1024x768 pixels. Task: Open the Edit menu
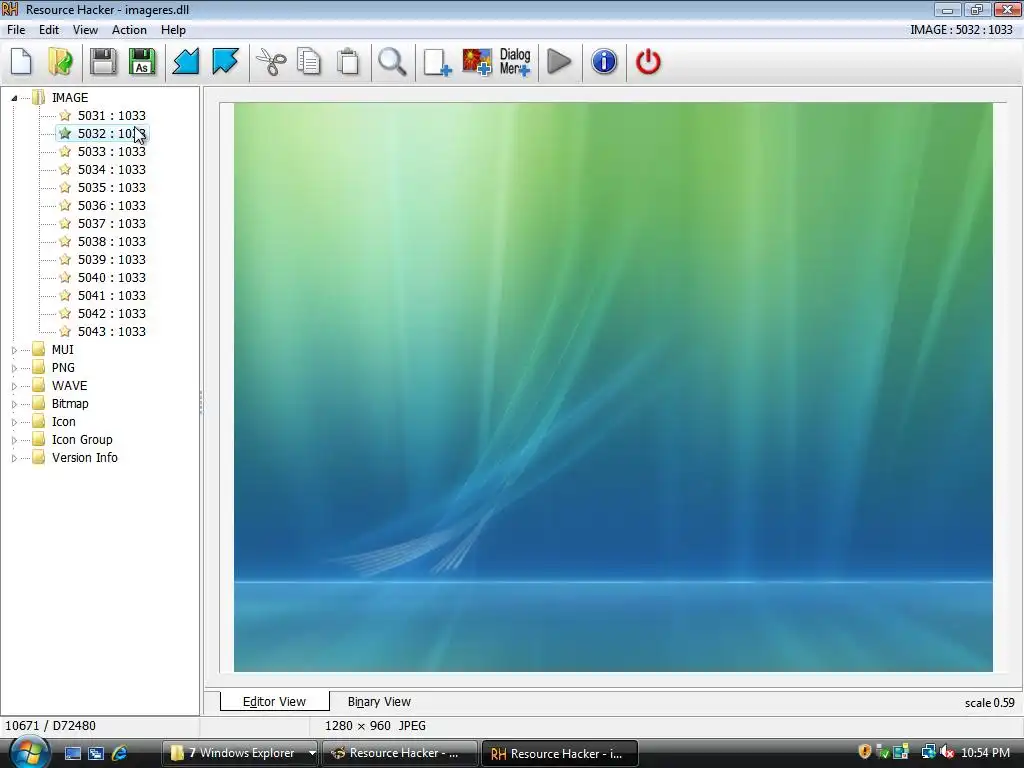tap(49, 29)
